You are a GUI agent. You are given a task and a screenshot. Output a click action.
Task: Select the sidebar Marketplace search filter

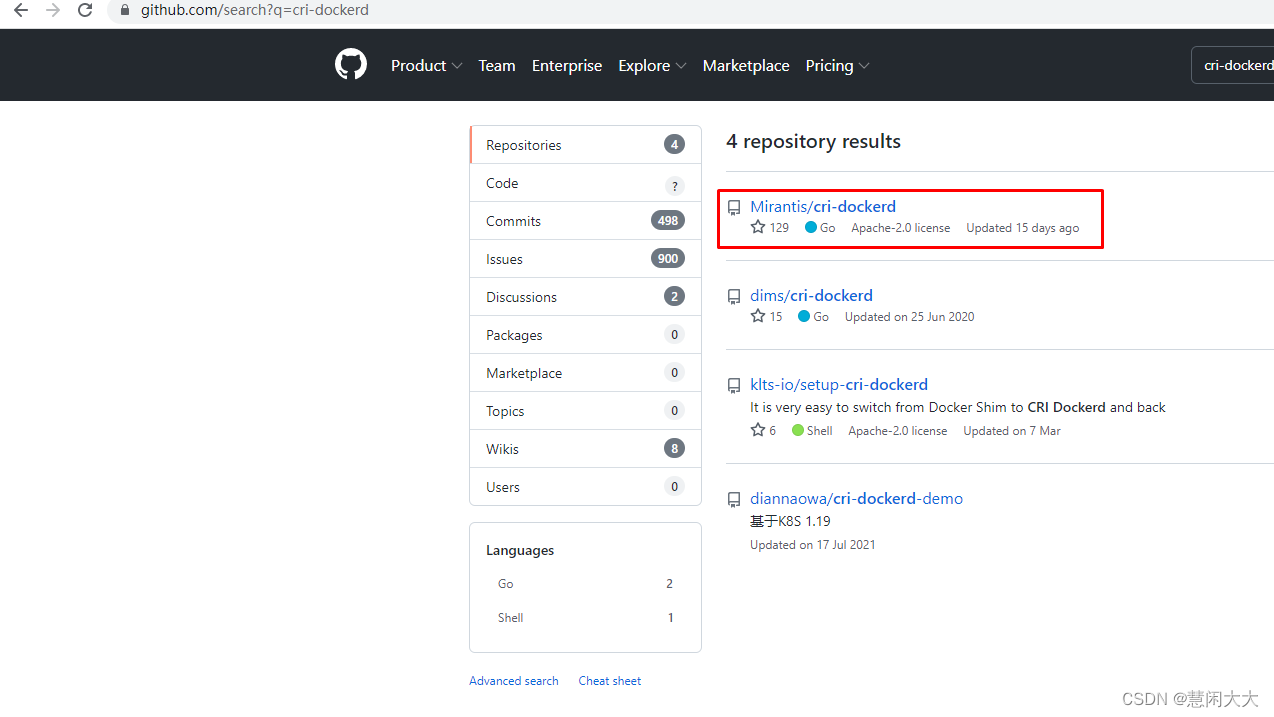click(x=585, y=373)
